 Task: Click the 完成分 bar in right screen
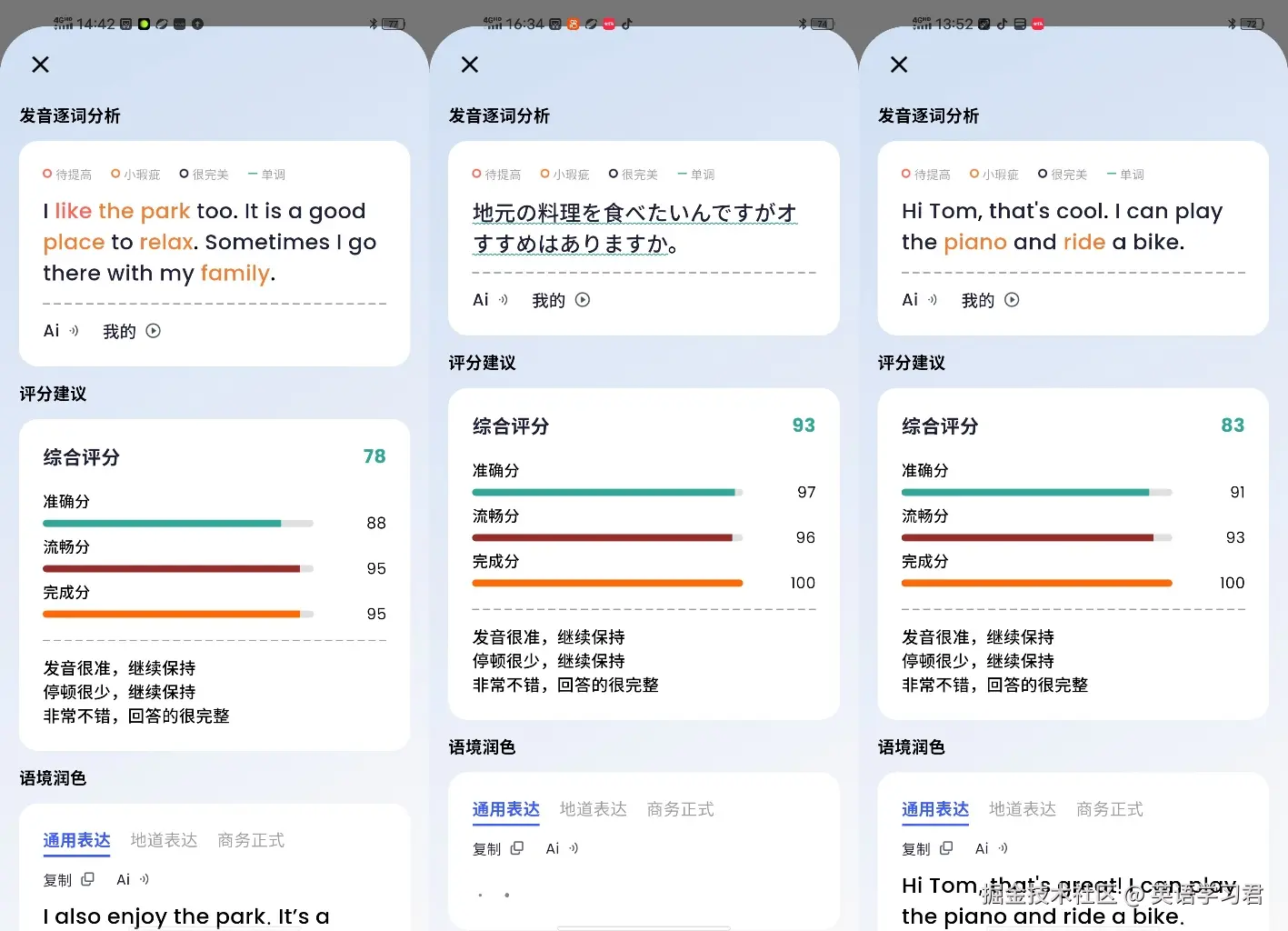click(x=1036, y=584)
